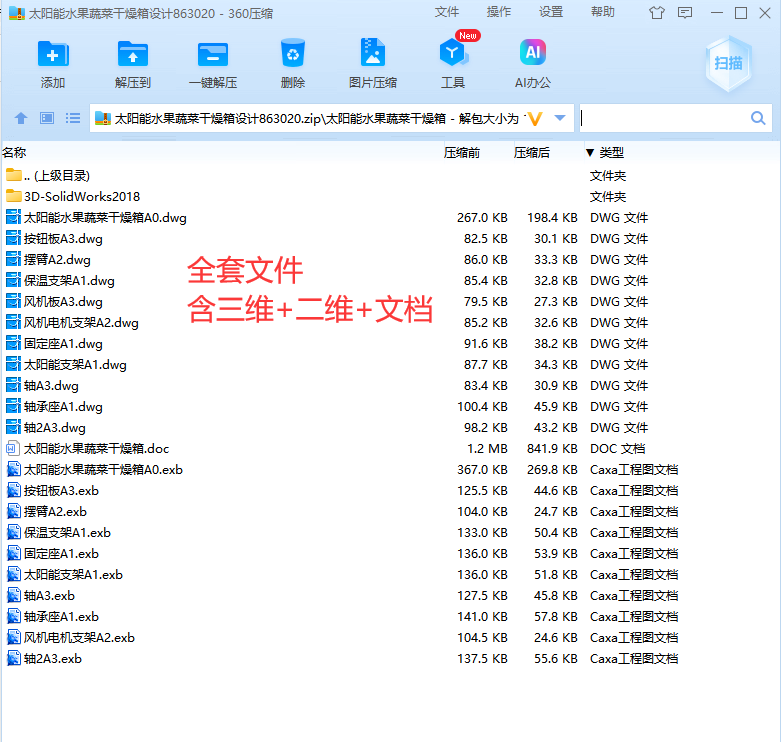Click the 扫描 (Scan) hexagon button

click(728, 64)
